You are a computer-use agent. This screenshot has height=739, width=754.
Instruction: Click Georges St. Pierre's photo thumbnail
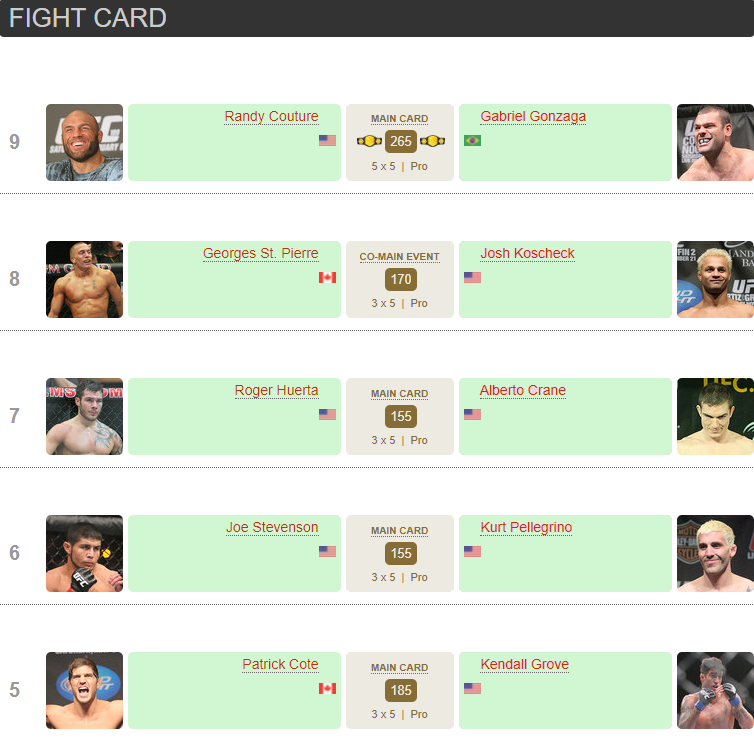pos(84,279)
